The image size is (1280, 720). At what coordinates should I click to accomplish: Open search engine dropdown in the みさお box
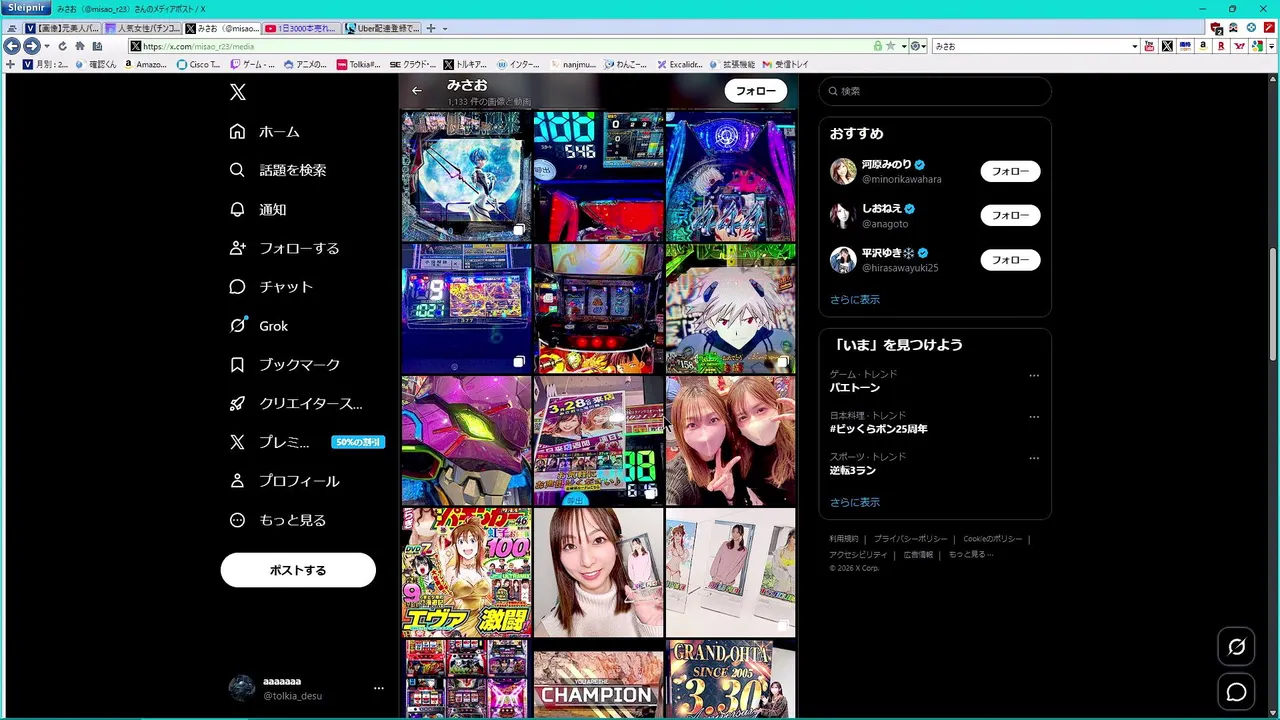[1134, 46]
